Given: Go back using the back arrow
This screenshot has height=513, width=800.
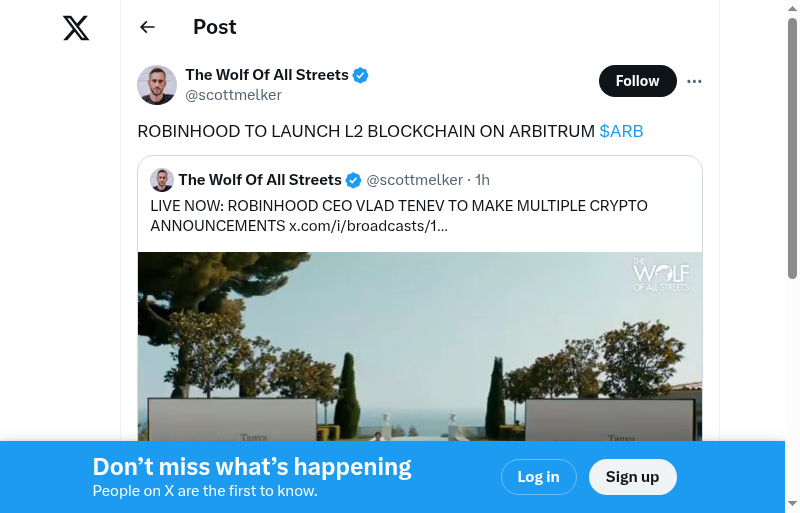Looking at the screenshot, I should point(148,28).
